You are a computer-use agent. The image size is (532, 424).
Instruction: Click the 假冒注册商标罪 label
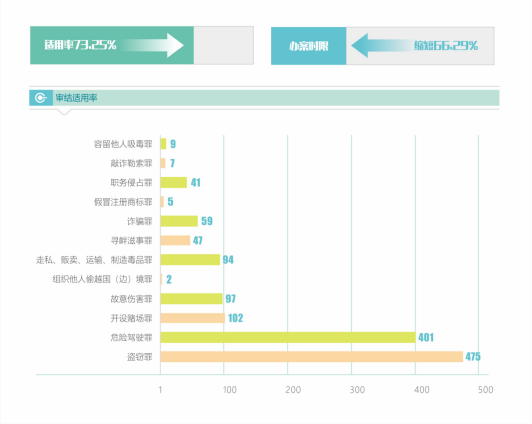(123, 202)
